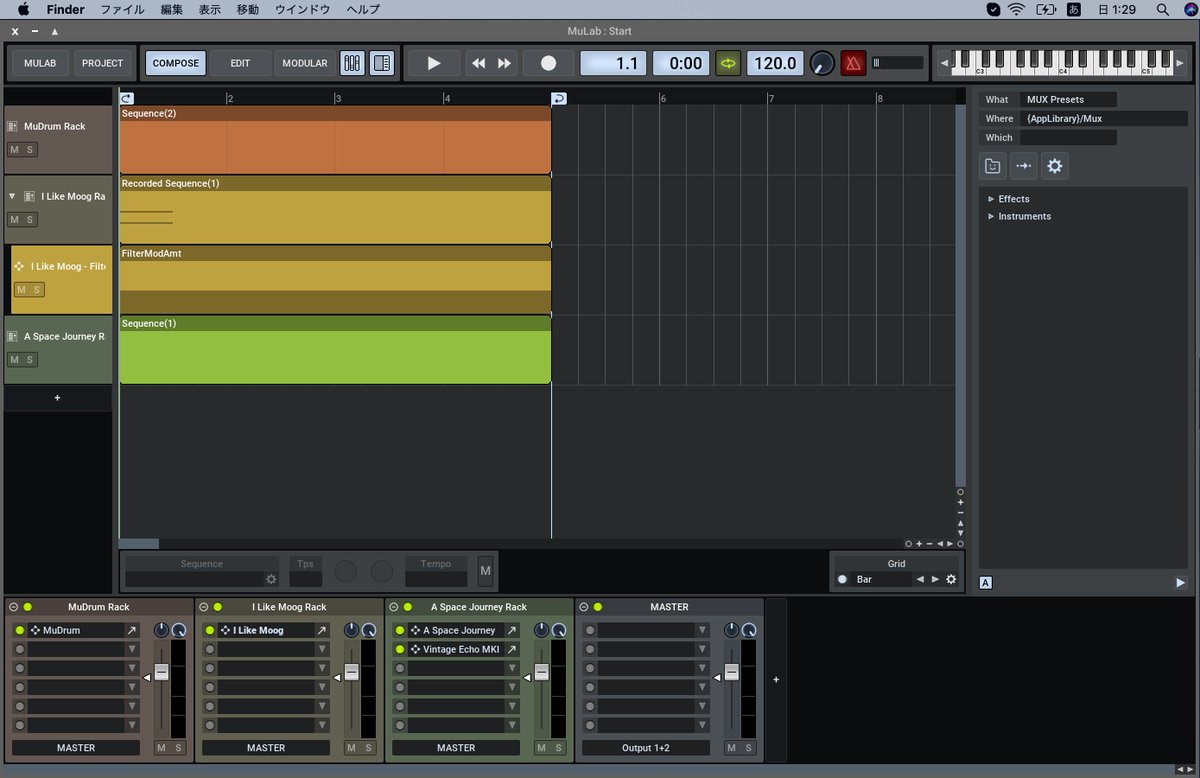Toggle the mixer rack panel icon
This screenshot has width=1200, height=778.
coord(352,63)
